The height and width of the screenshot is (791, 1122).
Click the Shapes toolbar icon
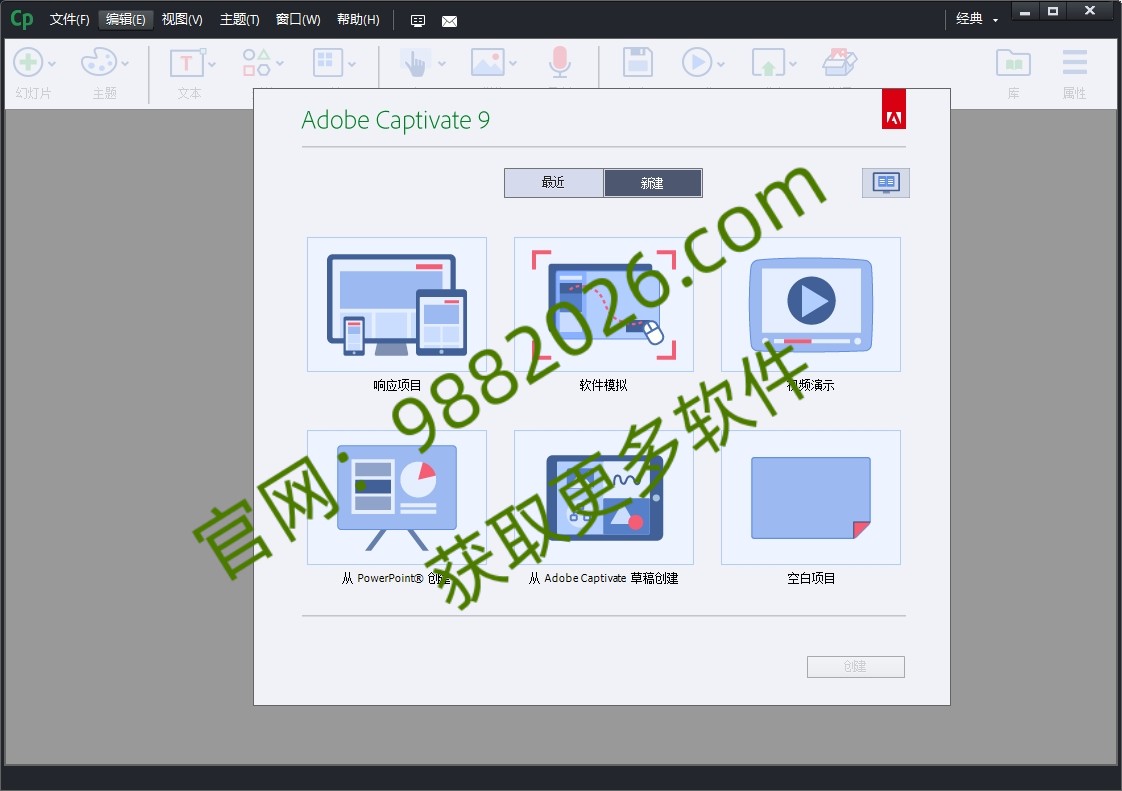click(256, 62)
